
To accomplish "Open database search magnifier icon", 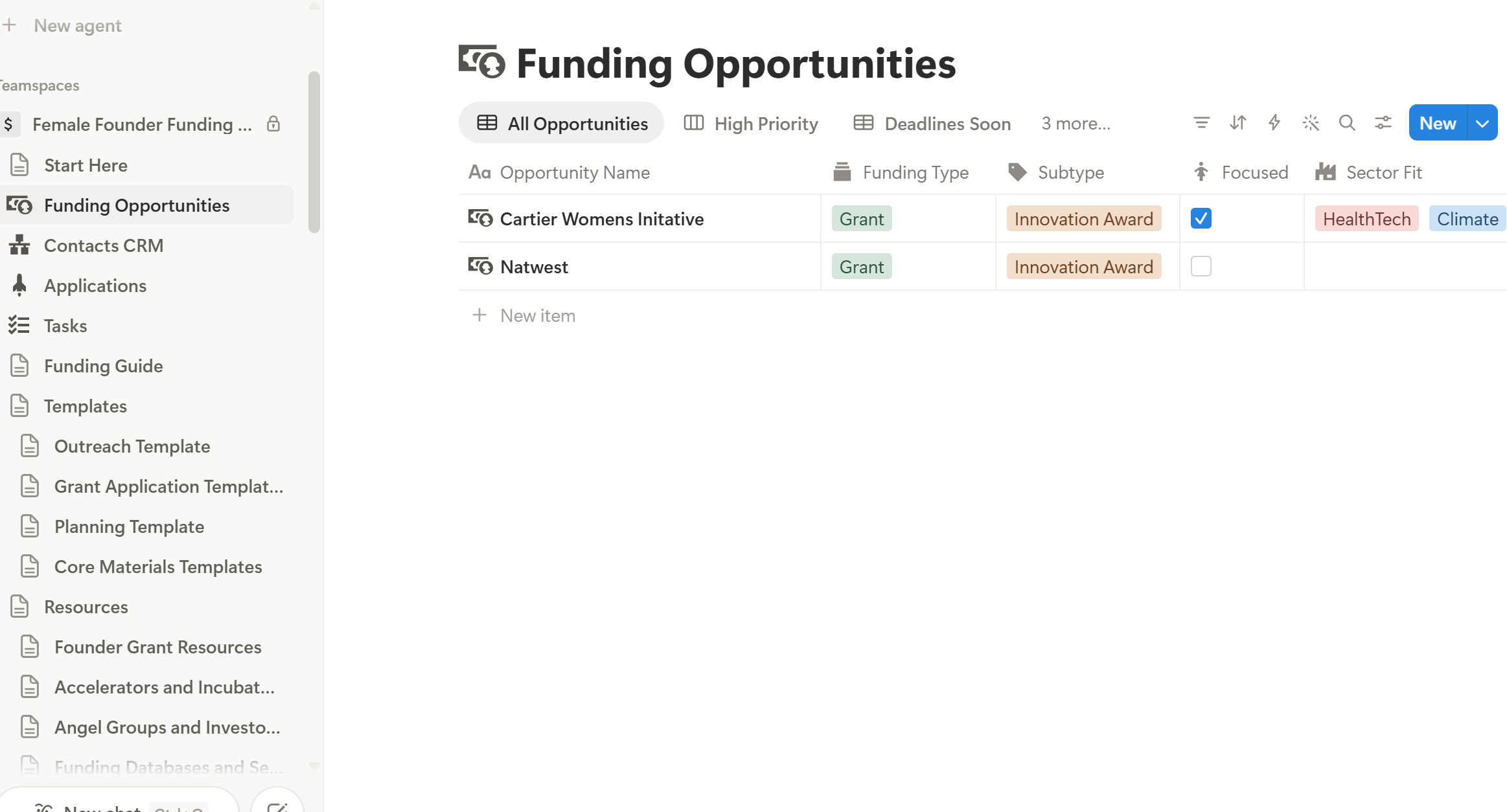I will coord(1346,123).
